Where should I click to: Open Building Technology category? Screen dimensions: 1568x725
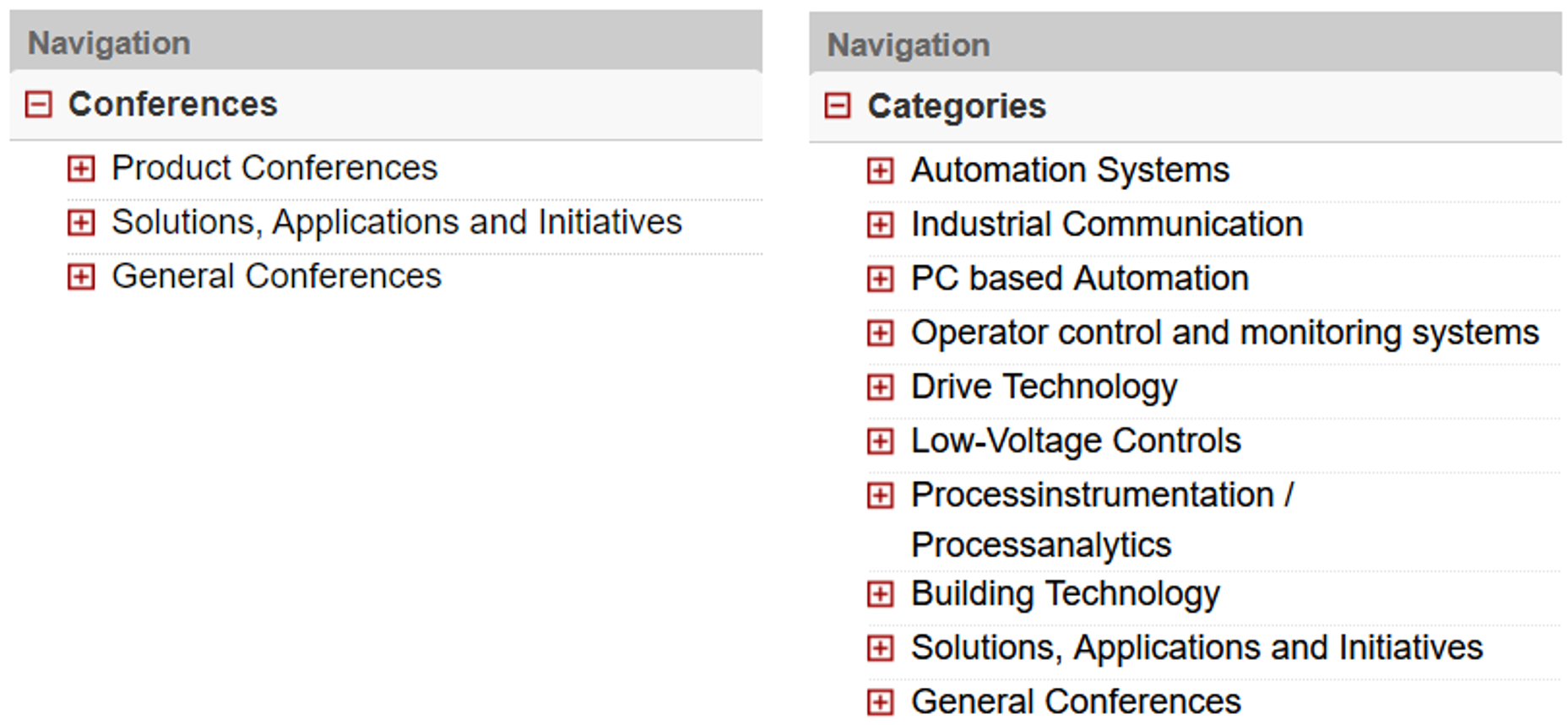pyautogui.click(x=1065, y=594)
